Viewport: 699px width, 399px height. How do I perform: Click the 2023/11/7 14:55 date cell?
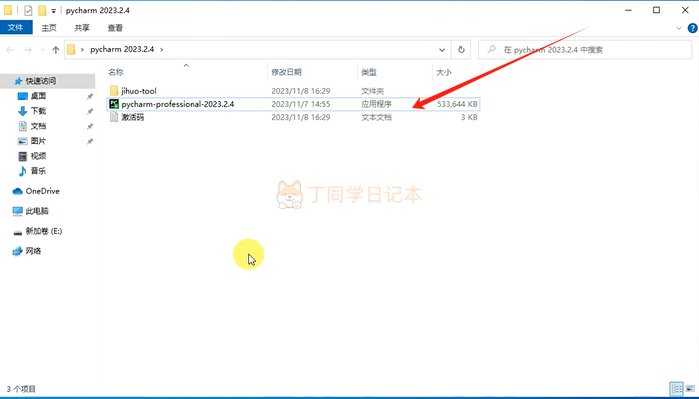pos(300,104)
